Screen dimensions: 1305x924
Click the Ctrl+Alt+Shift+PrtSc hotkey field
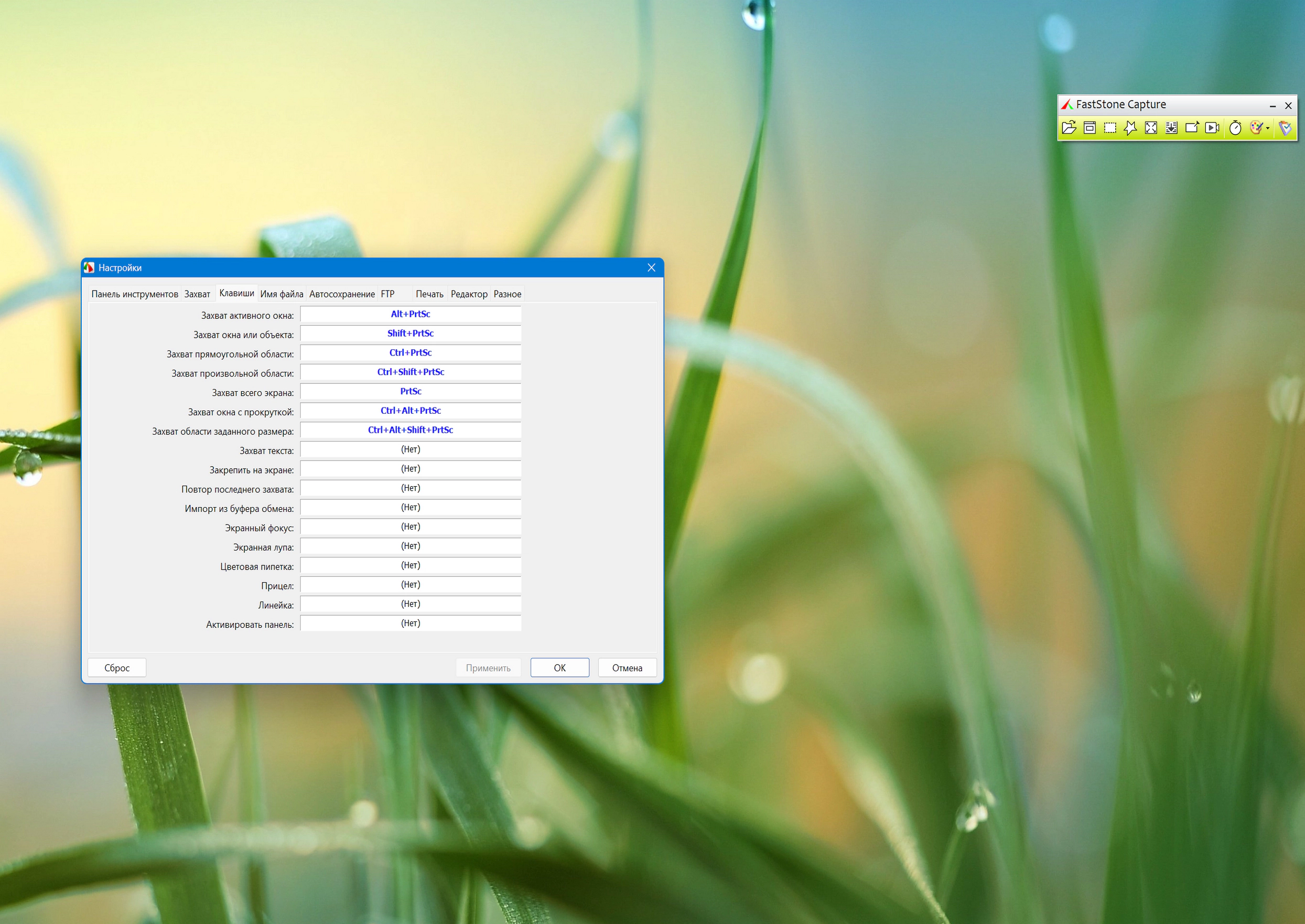(x=411, y=430)
